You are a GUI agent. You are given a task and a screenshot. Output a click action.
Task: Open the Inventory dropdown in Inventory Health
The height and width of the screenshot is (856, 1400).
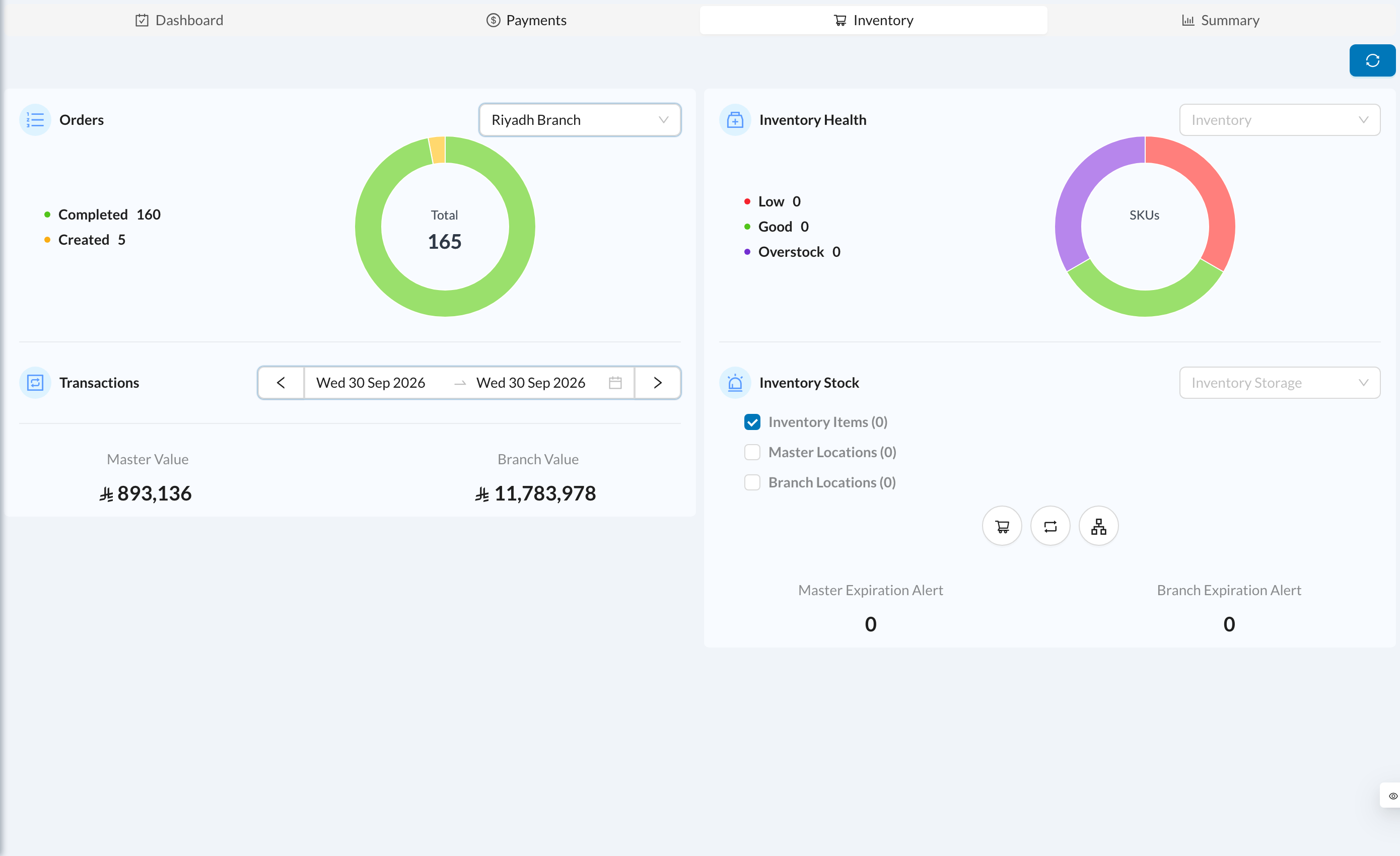pos(1280,120)
